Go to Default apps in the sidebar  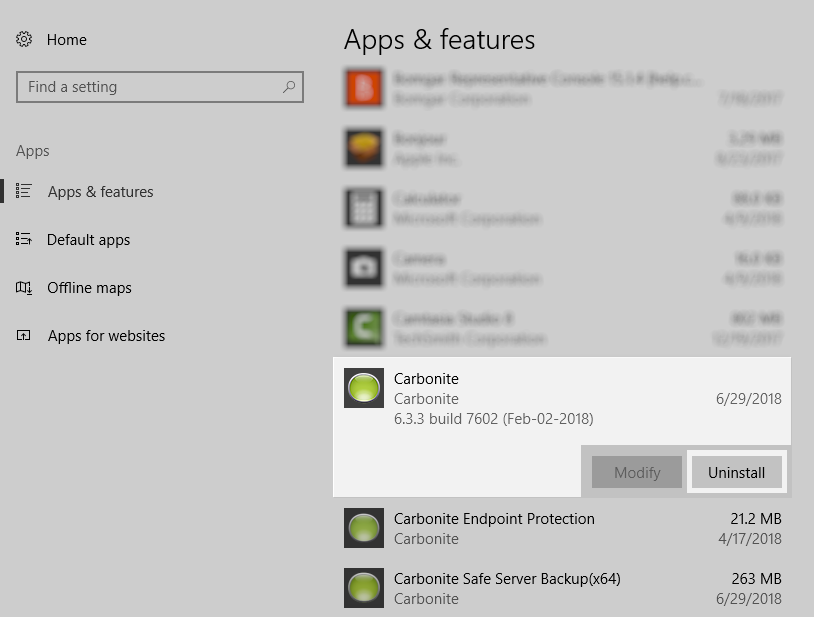point(88,240)
